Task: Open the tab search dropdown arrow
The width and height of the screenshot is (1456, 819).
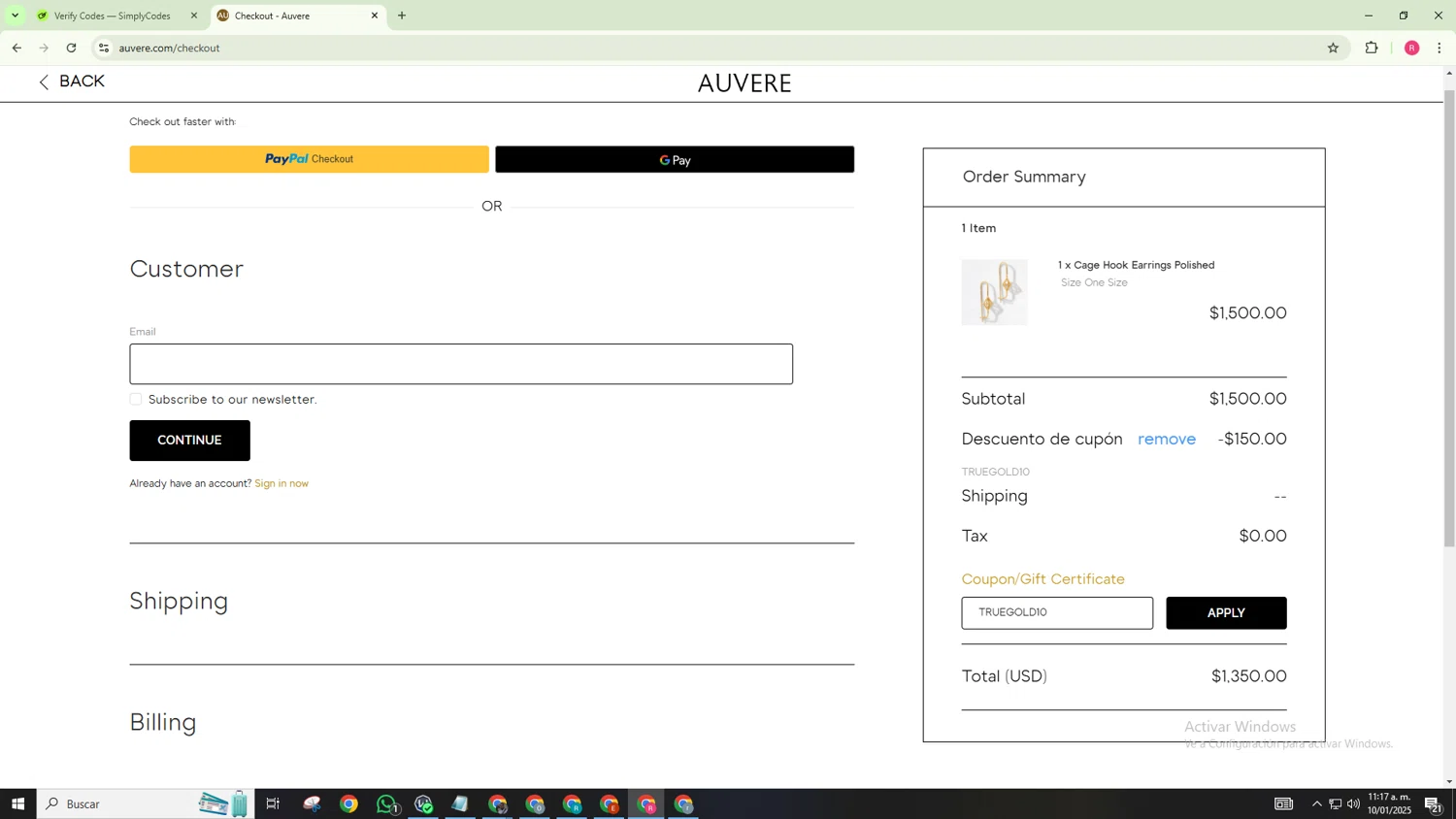Action: (15, 16)
